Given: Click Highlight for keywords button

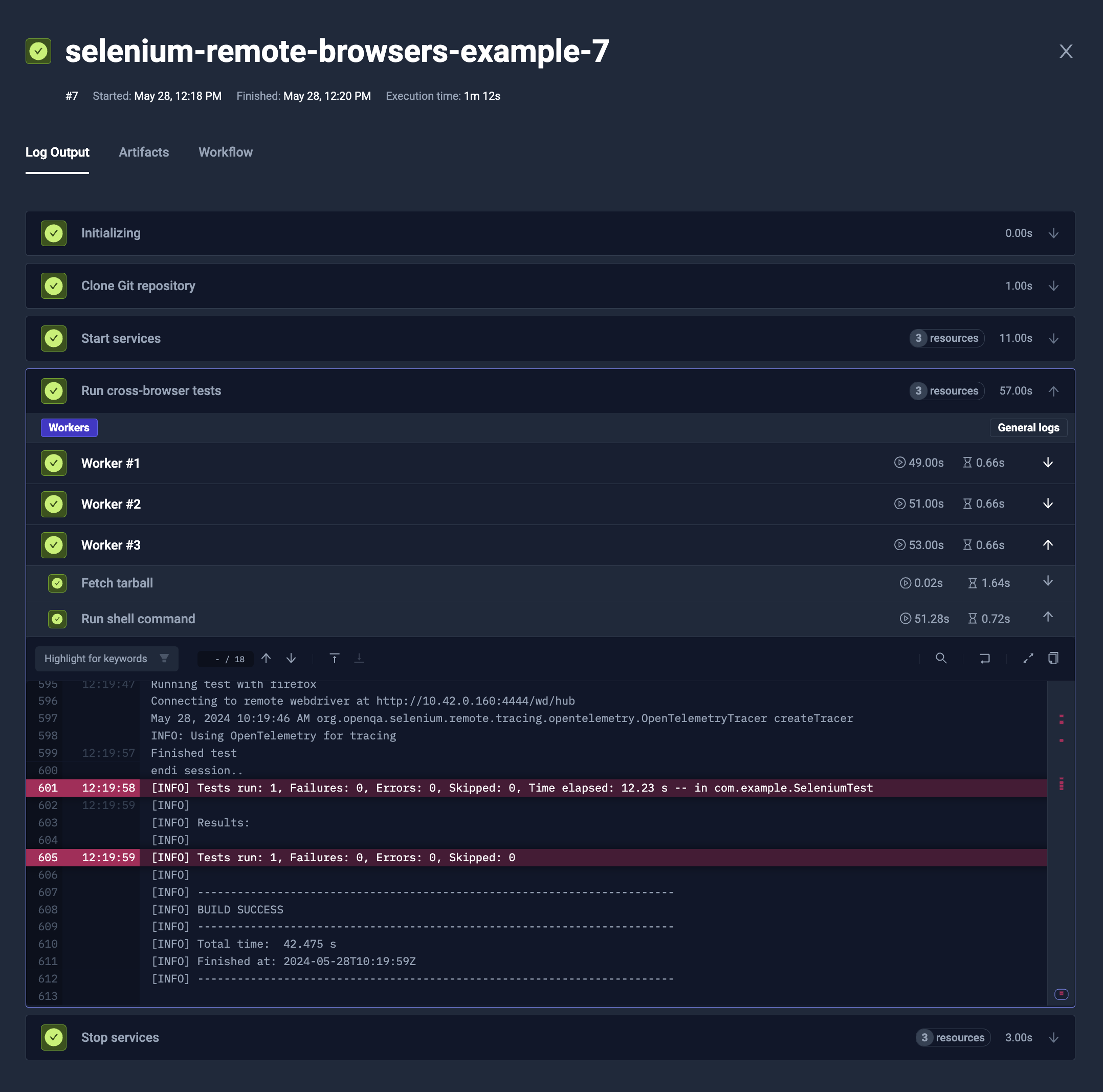Looking at the screenshot, I should pos(95,658).
